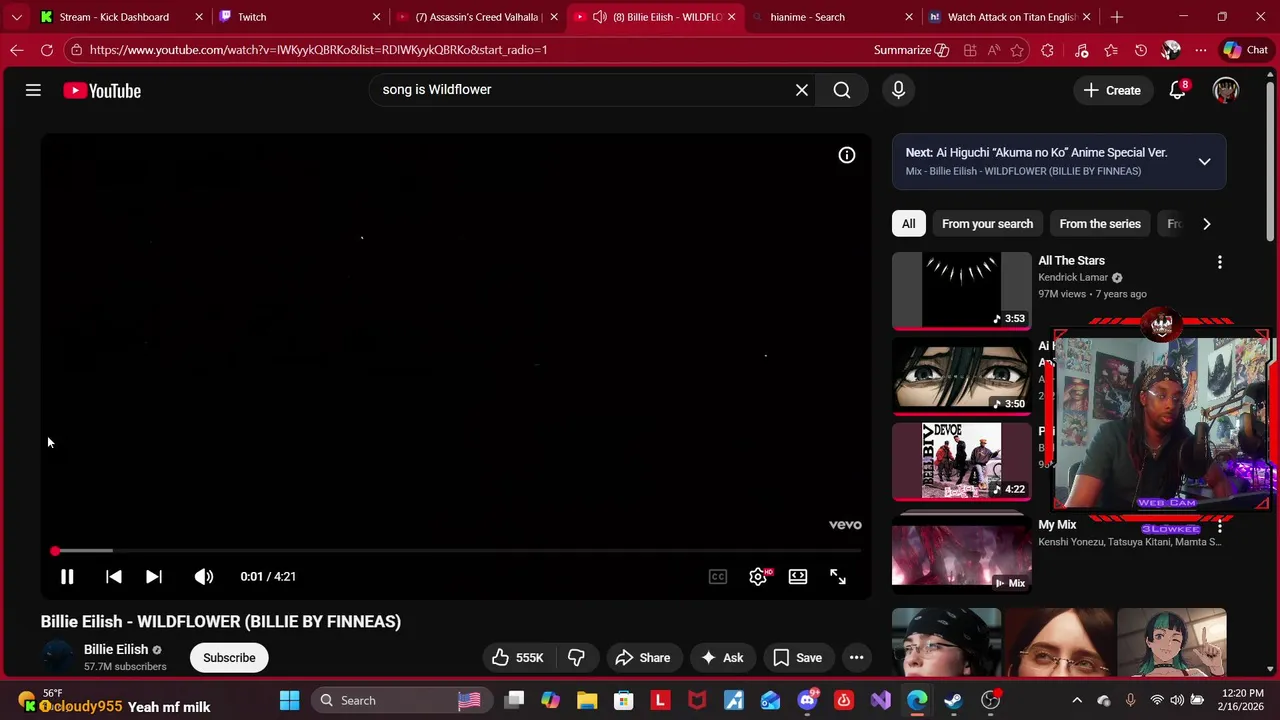The height and width of the screenshot is (720, 1280).
Task: Open media control music icon
Action: pyautogui.click(x=1081, y=50)
